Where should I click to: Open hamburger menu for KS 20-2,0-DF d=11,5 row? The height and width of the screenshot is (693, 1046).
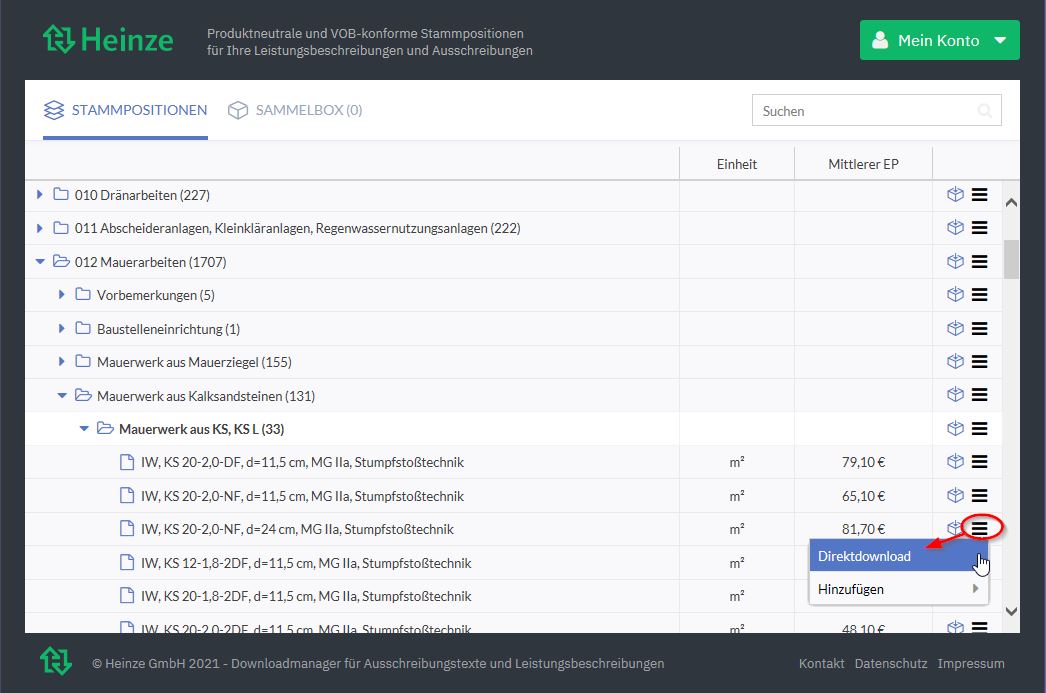[x=980, y=462]
